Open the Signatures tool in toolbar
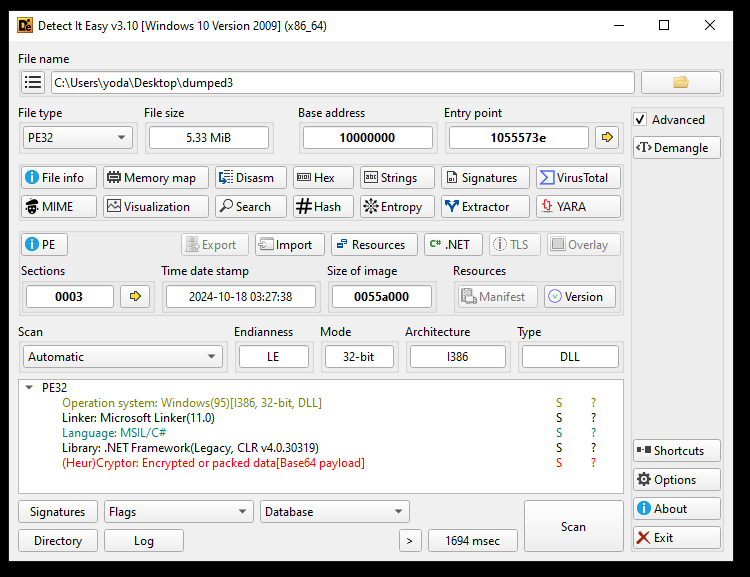This screenshot has width=750, height=577. [485, 178]
